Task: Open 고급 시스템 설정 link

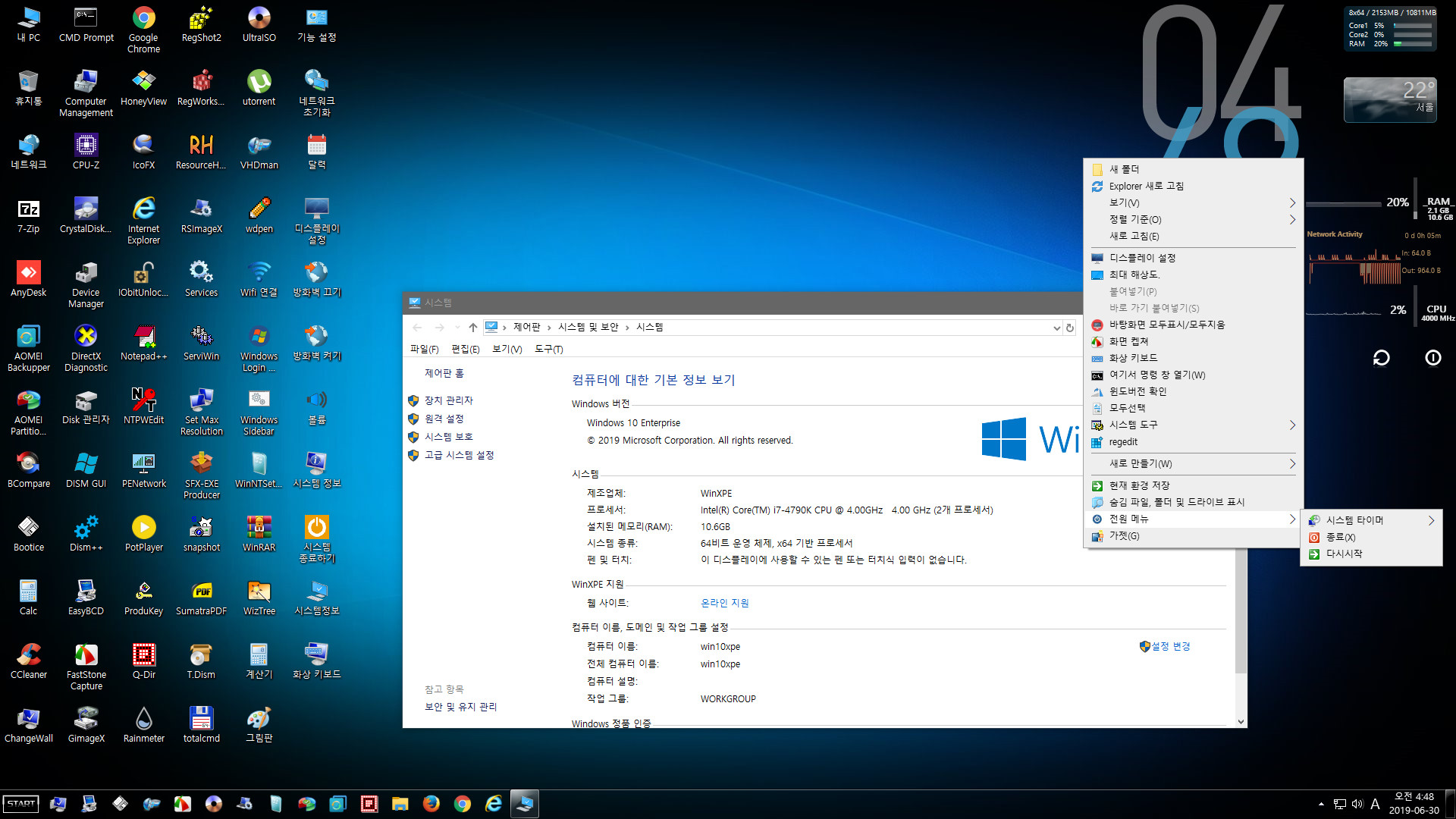Action: point(459,455)
